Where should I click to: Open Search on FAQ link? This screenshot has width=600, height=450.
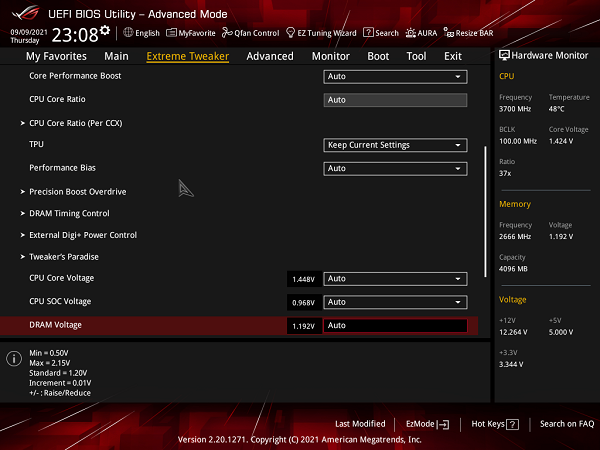(567, 424)
